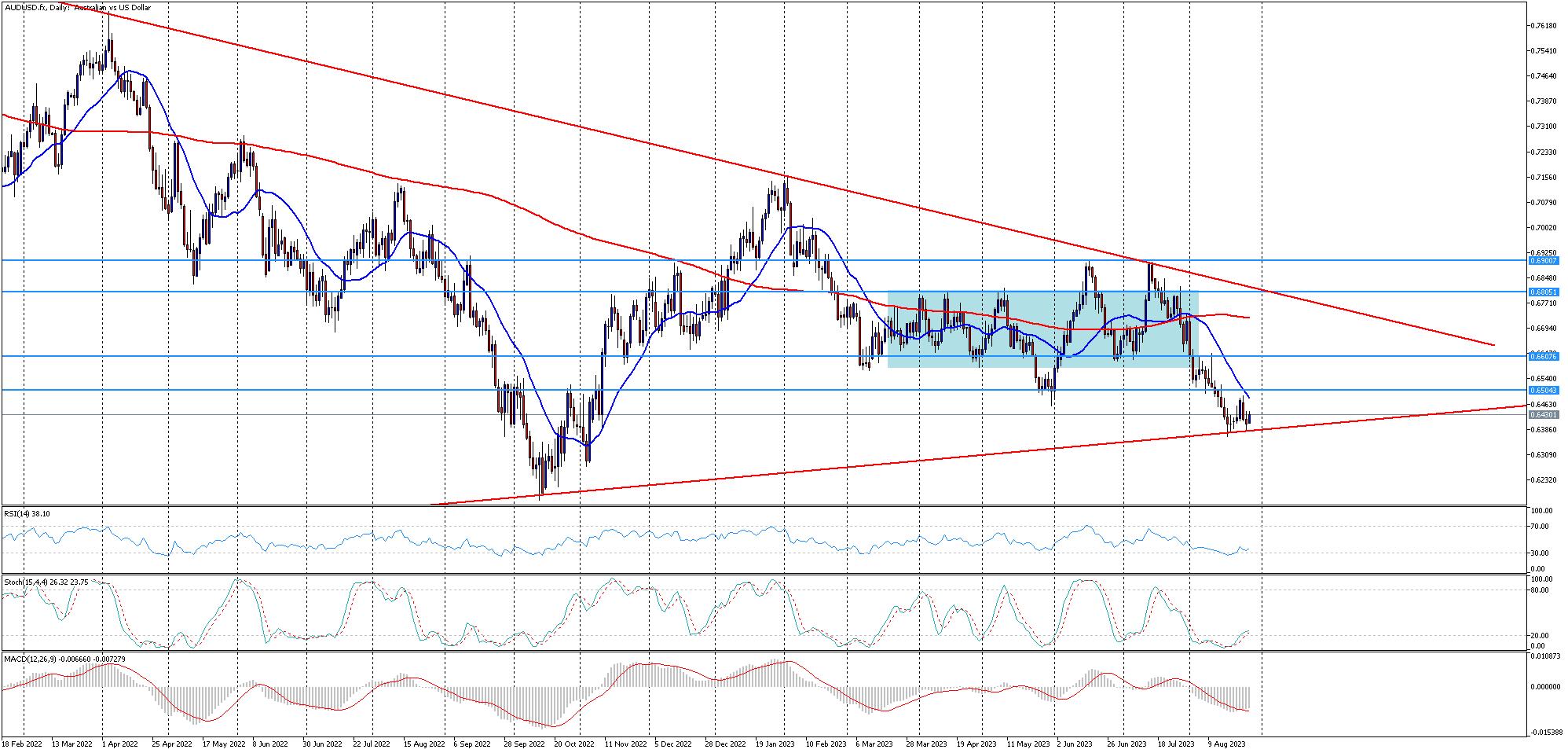
Task: Click the 11 Nov 2022 date label
Action: [x=625, y=744]
